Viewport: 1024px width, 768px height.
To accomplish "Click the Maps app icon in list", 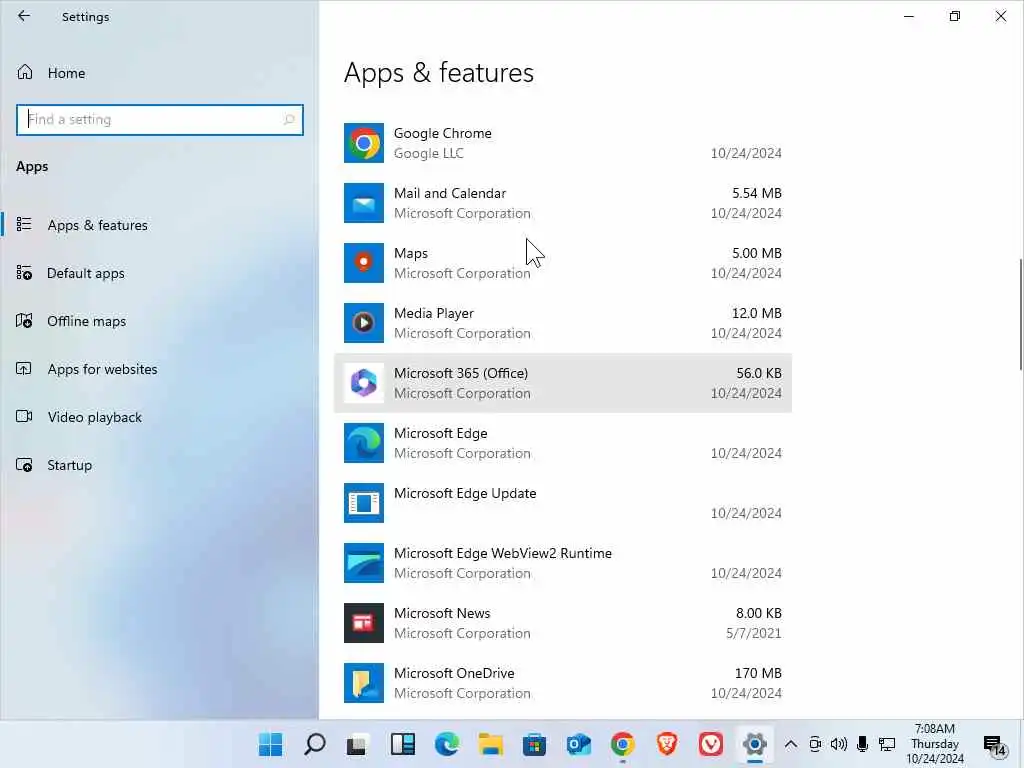I will (x=364, y=263).
